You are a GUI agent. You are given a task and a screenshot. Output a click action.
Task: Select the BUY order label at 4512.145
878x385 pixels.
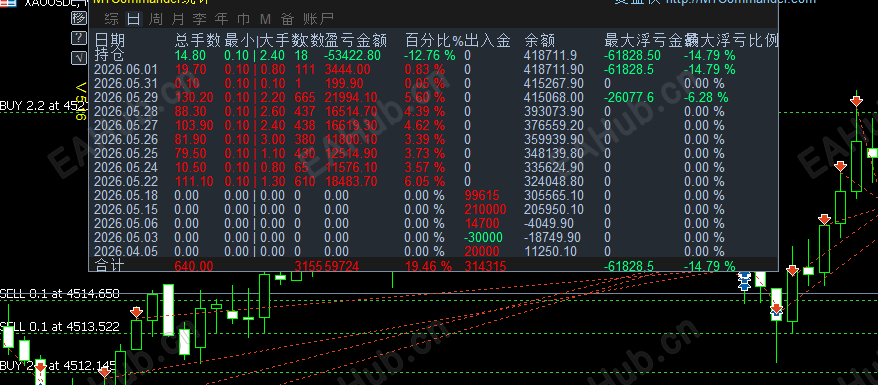(x=58, y=366)
